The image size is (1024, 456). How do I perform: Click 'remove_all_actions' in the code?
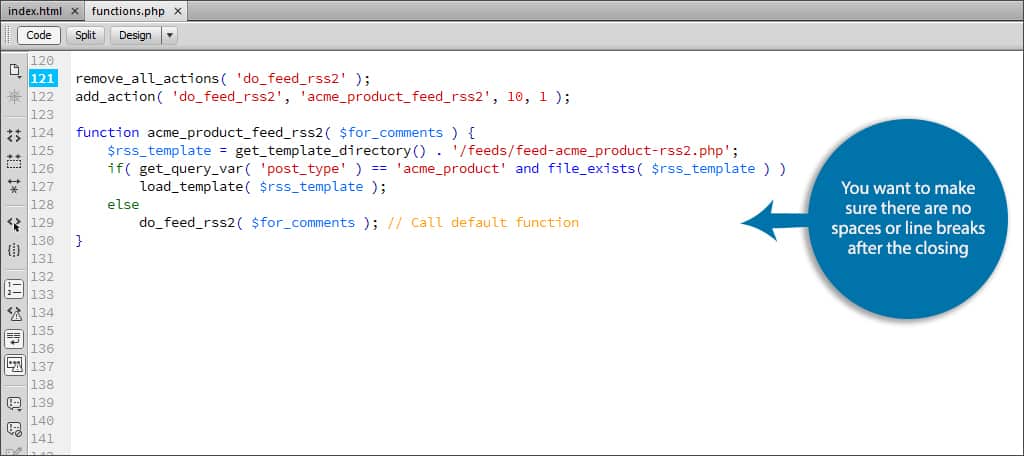pyautogui.click(x=147, y=79)
